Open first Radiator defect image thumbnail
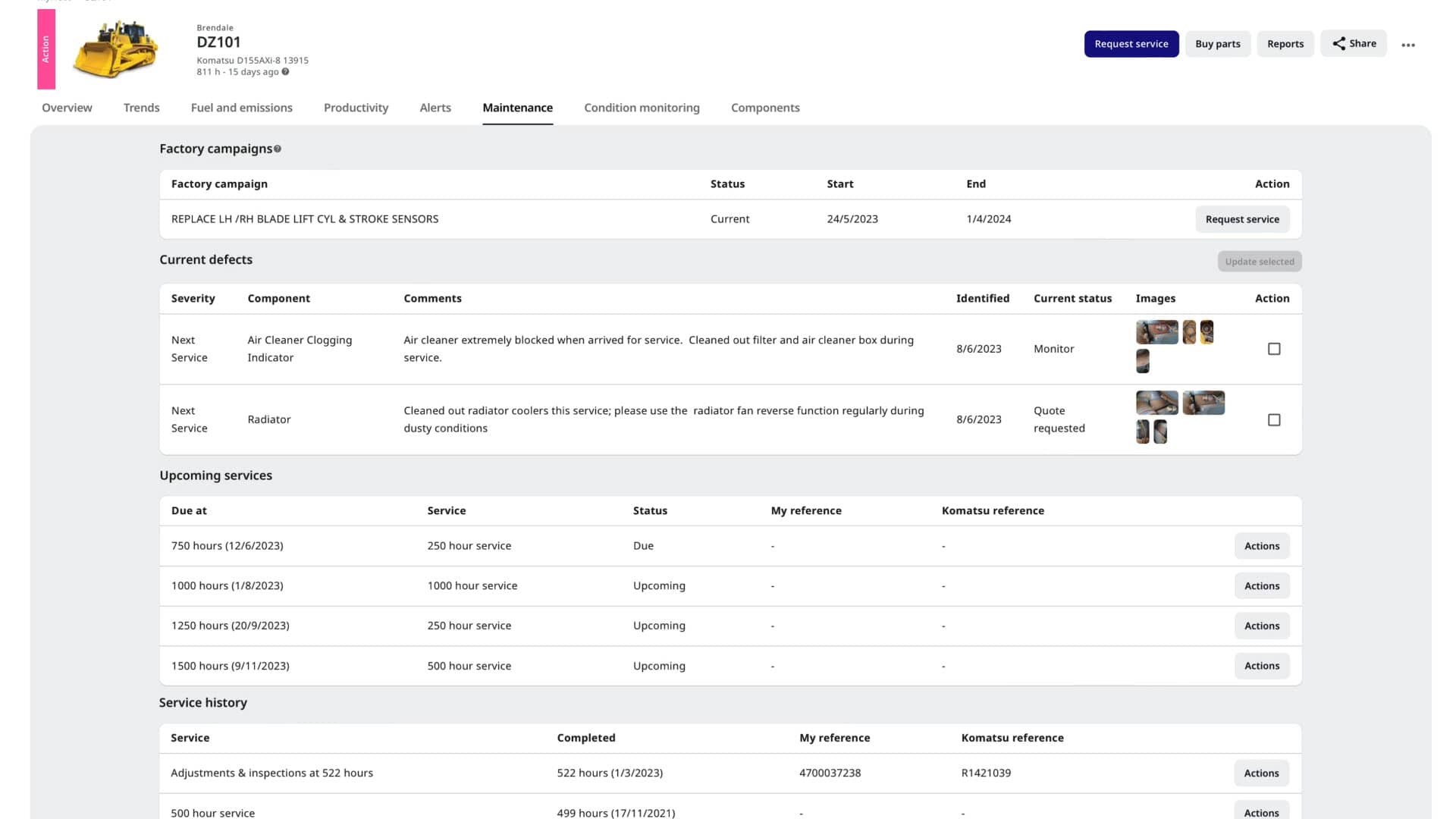1456x819 pixels. [x=1156, y=403]
